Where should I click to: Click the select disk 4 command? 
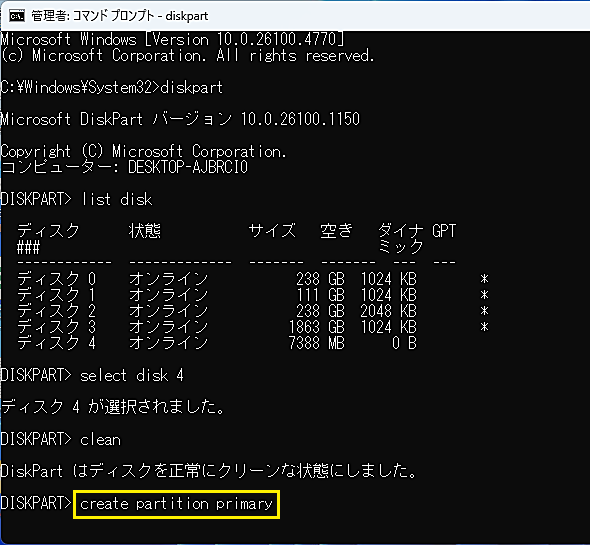132,375
